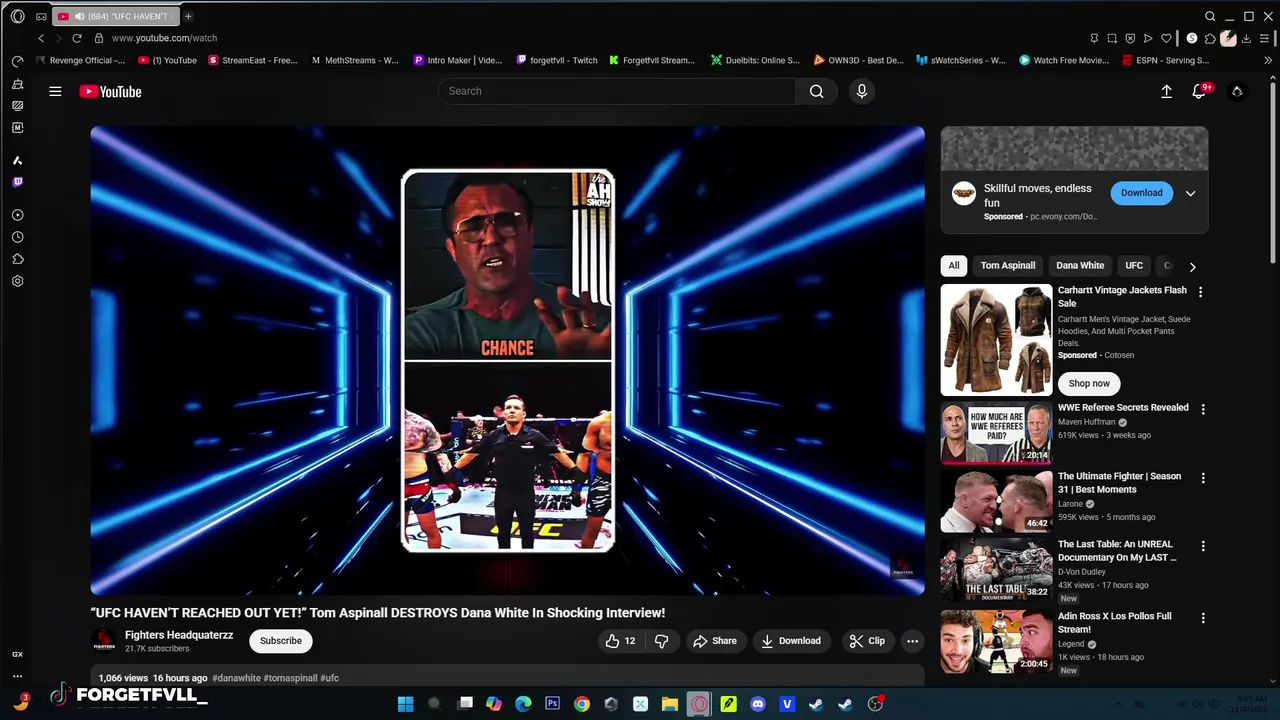Open WWE Referee Secrets Revealed thumbnail

click(996, 433)
